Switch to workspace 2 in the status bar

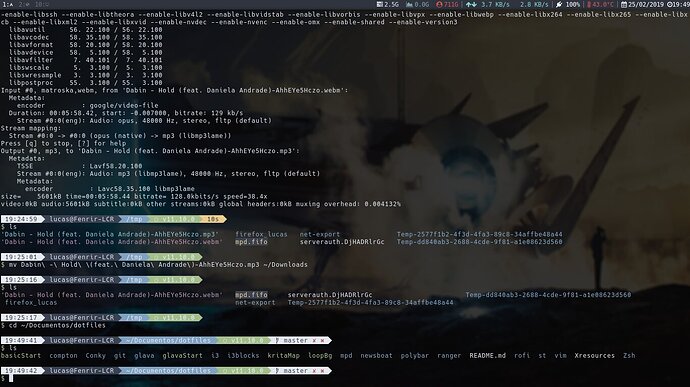point(24,4)
